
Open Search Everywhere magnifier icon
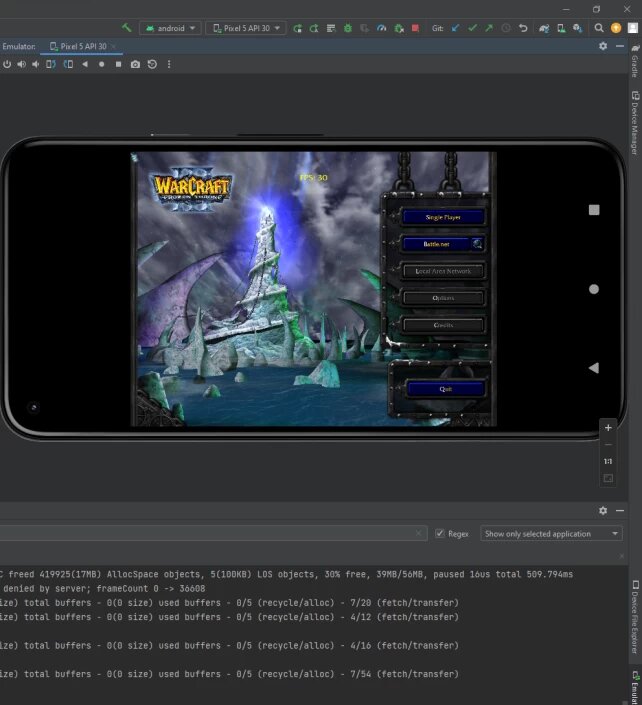tap(599, 28)
